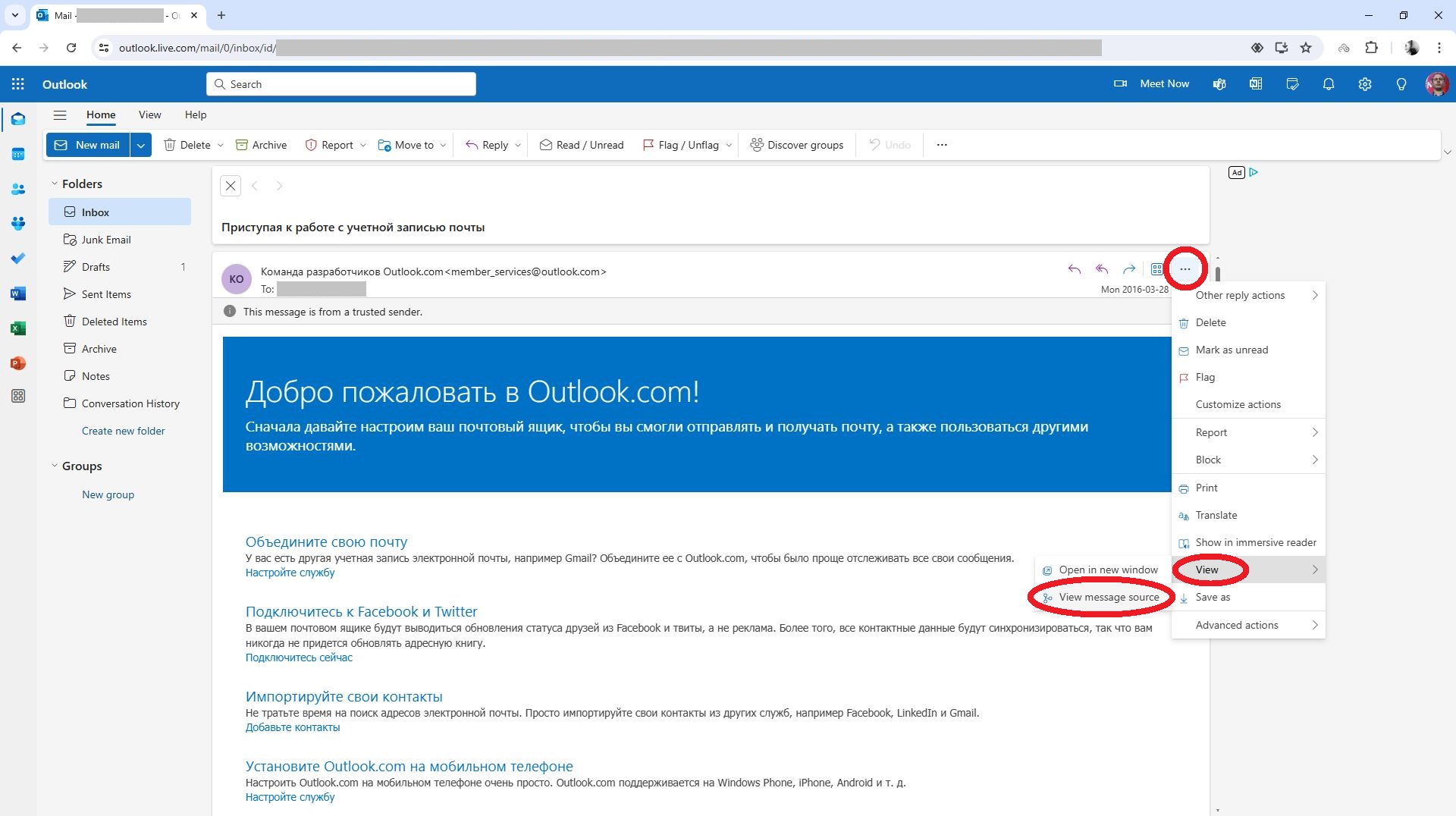Expand the Move to dropdown
Image resolution: width=1456 pixels, height=816 pixels.
(443, 146)
